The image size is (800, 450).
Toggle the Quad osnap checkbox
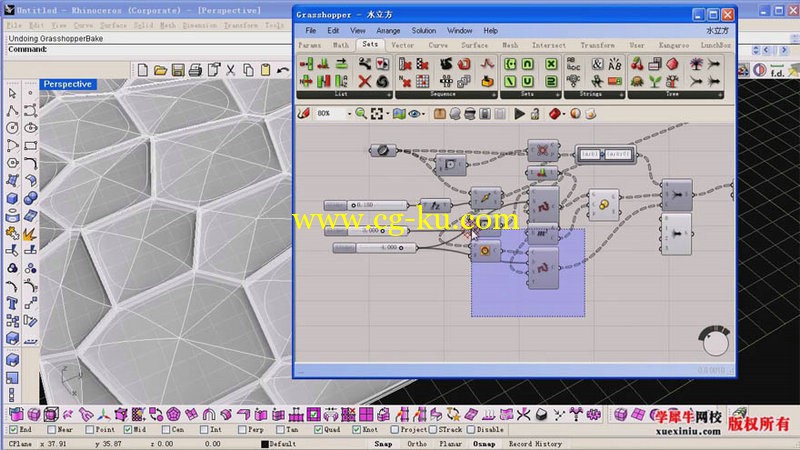click(318, 430)
